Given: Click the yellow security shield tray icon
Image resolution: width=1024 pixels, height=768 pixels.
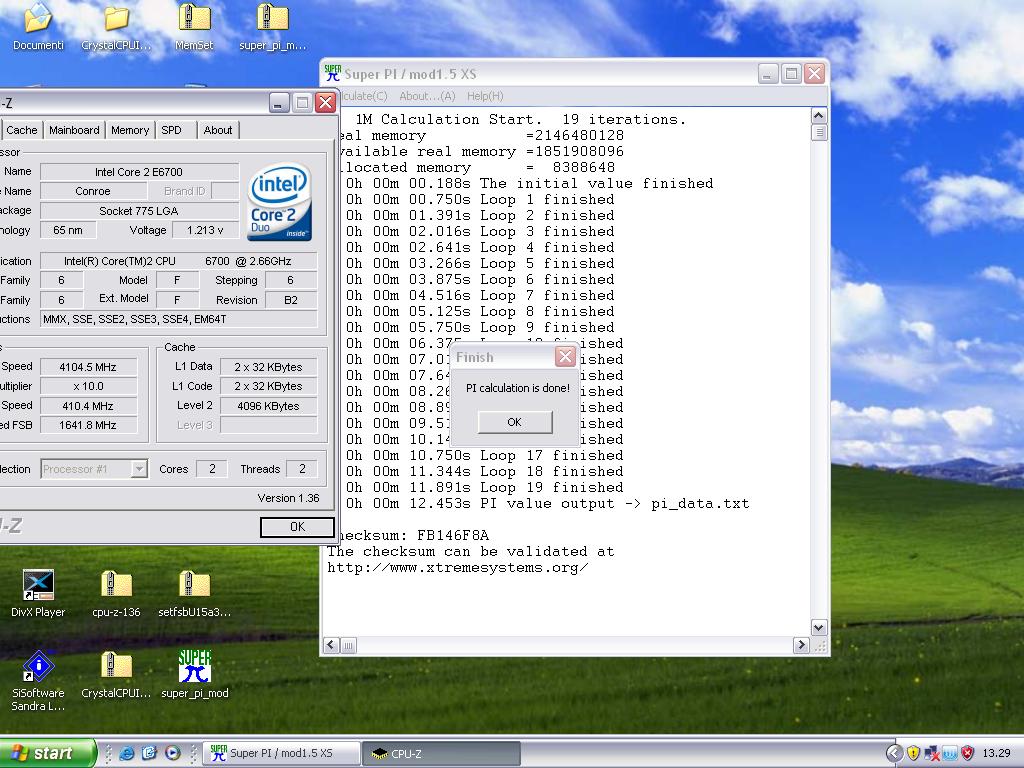Looking at the screenshot, I should (914, 753).
